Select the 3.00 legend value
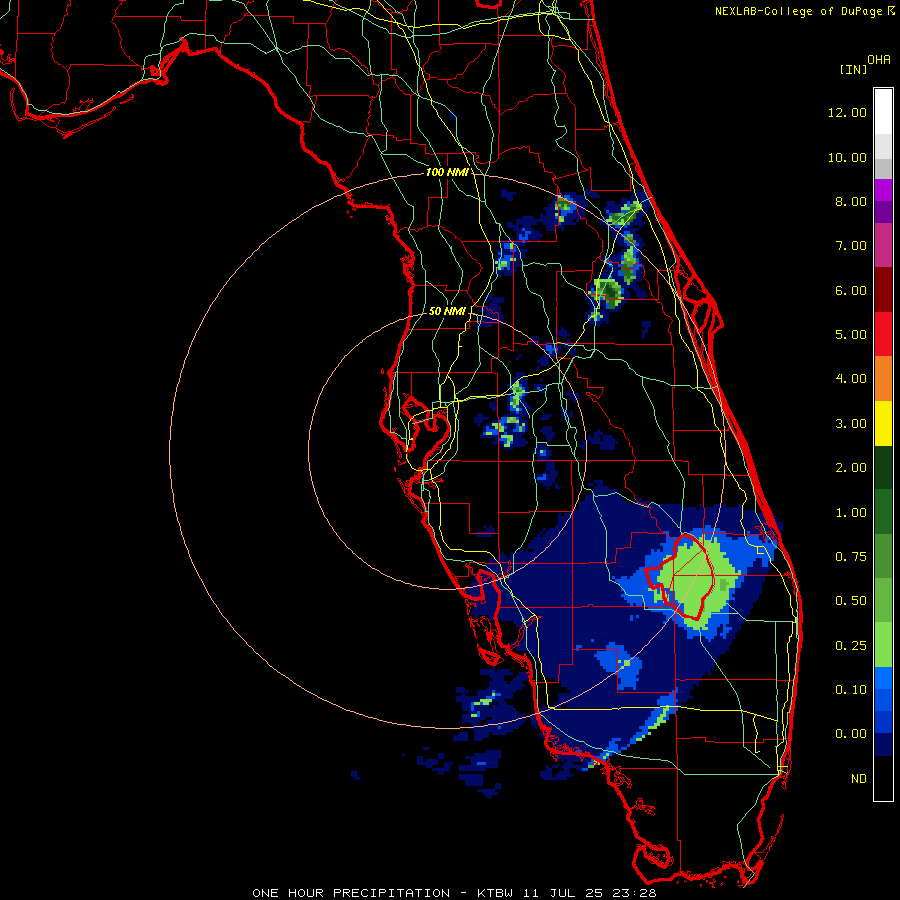Viewport: 900px width, 900px height. (851, 424)
